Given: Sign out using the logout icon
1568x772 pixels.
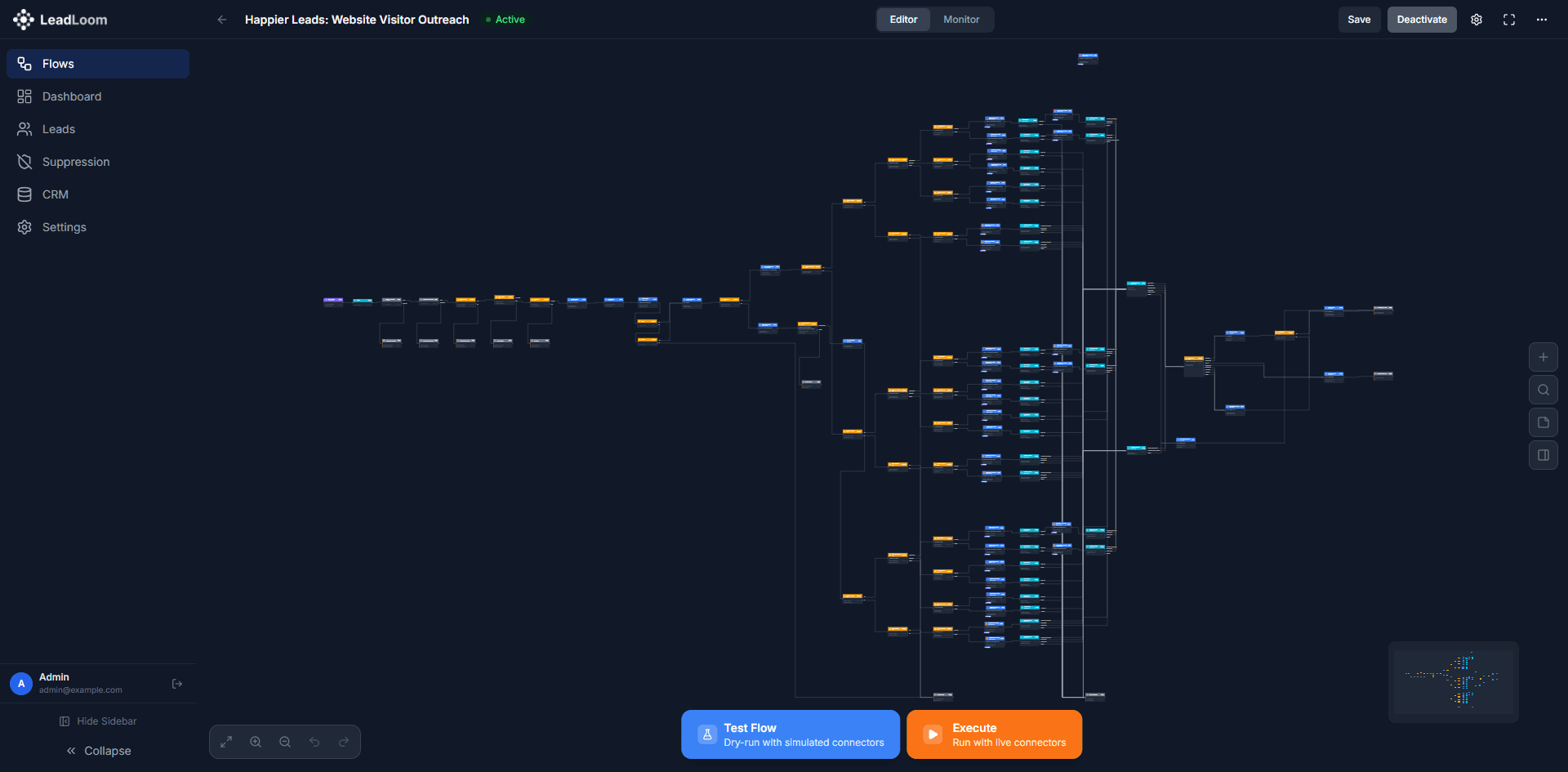Looking at the screenshot, I should point(176,683).
